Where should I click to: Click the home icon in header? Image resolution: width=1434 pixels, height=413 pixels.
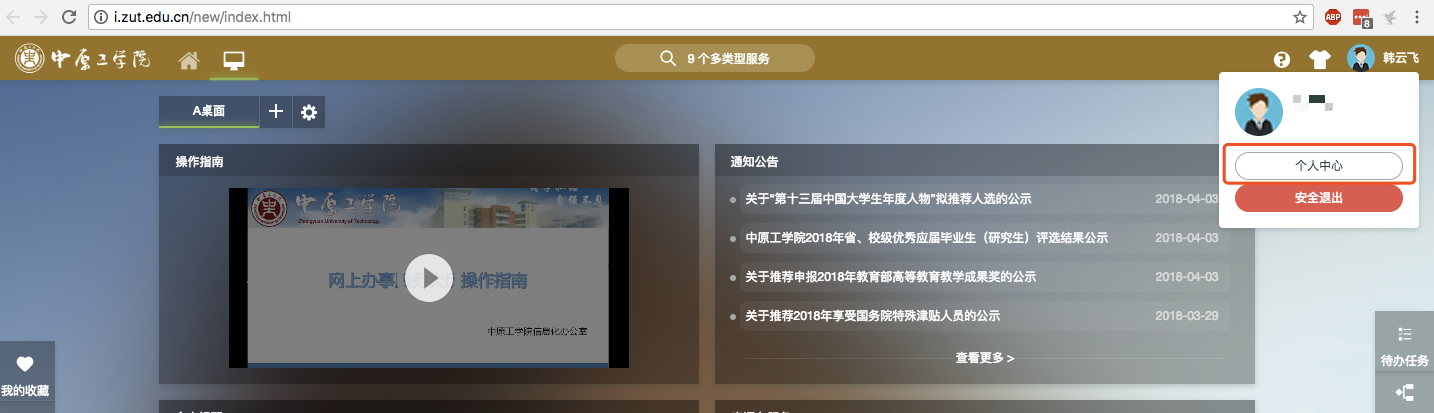[x=188, y=60]
